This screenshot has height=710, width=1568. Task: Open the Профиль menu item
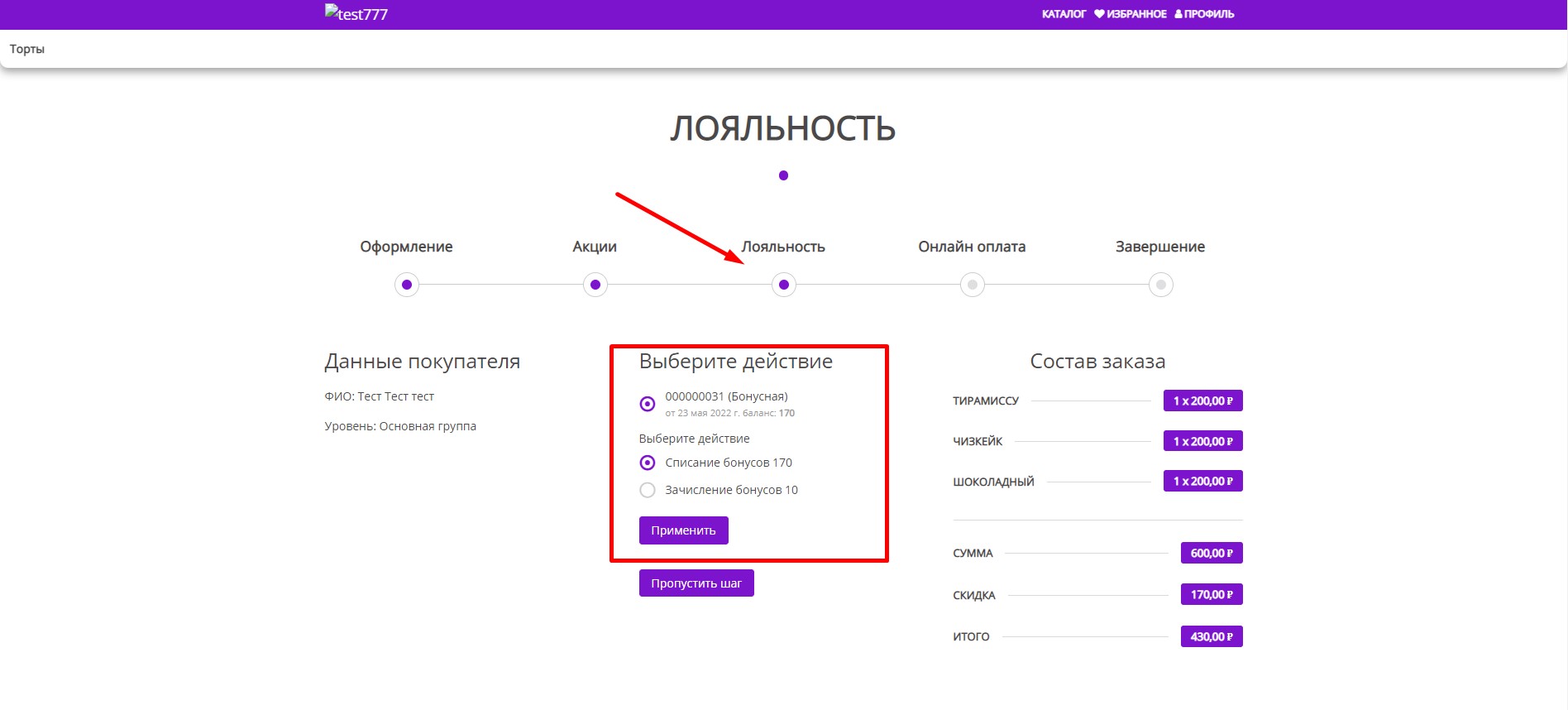[x=1204, y=14]
